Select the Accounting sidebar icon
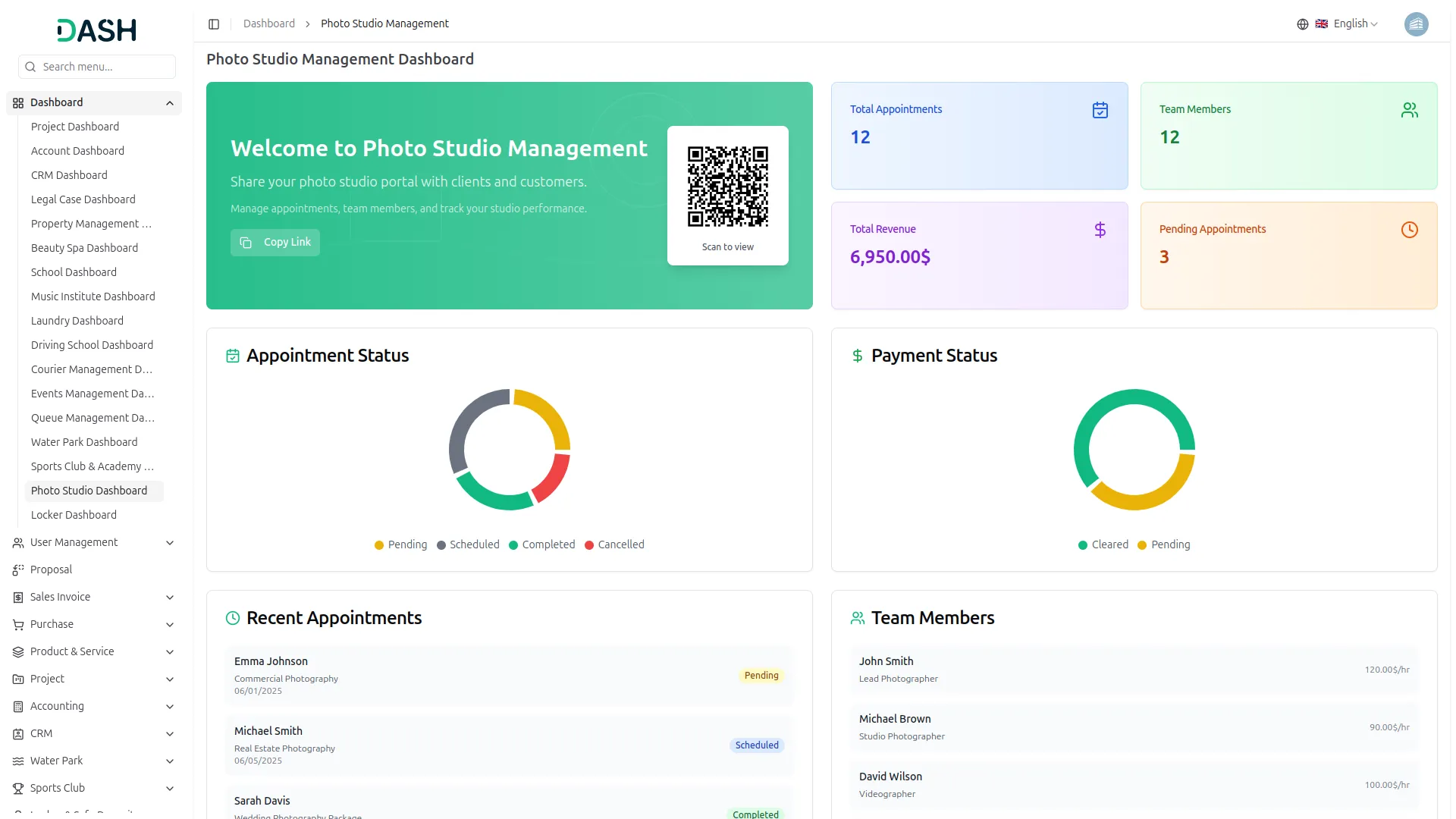Image resolution: width=1456 pixels, height=819 pixels. (x=17, y=706)
